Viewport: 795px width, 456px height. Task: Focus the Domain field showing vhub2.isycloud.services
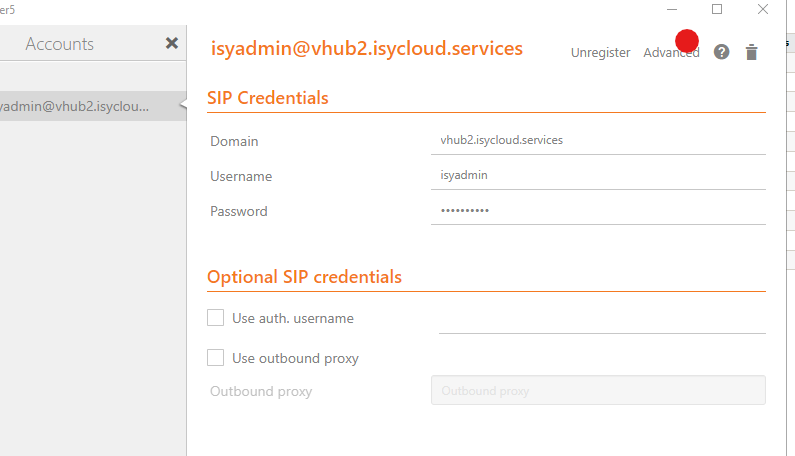[x=598, y=141]
